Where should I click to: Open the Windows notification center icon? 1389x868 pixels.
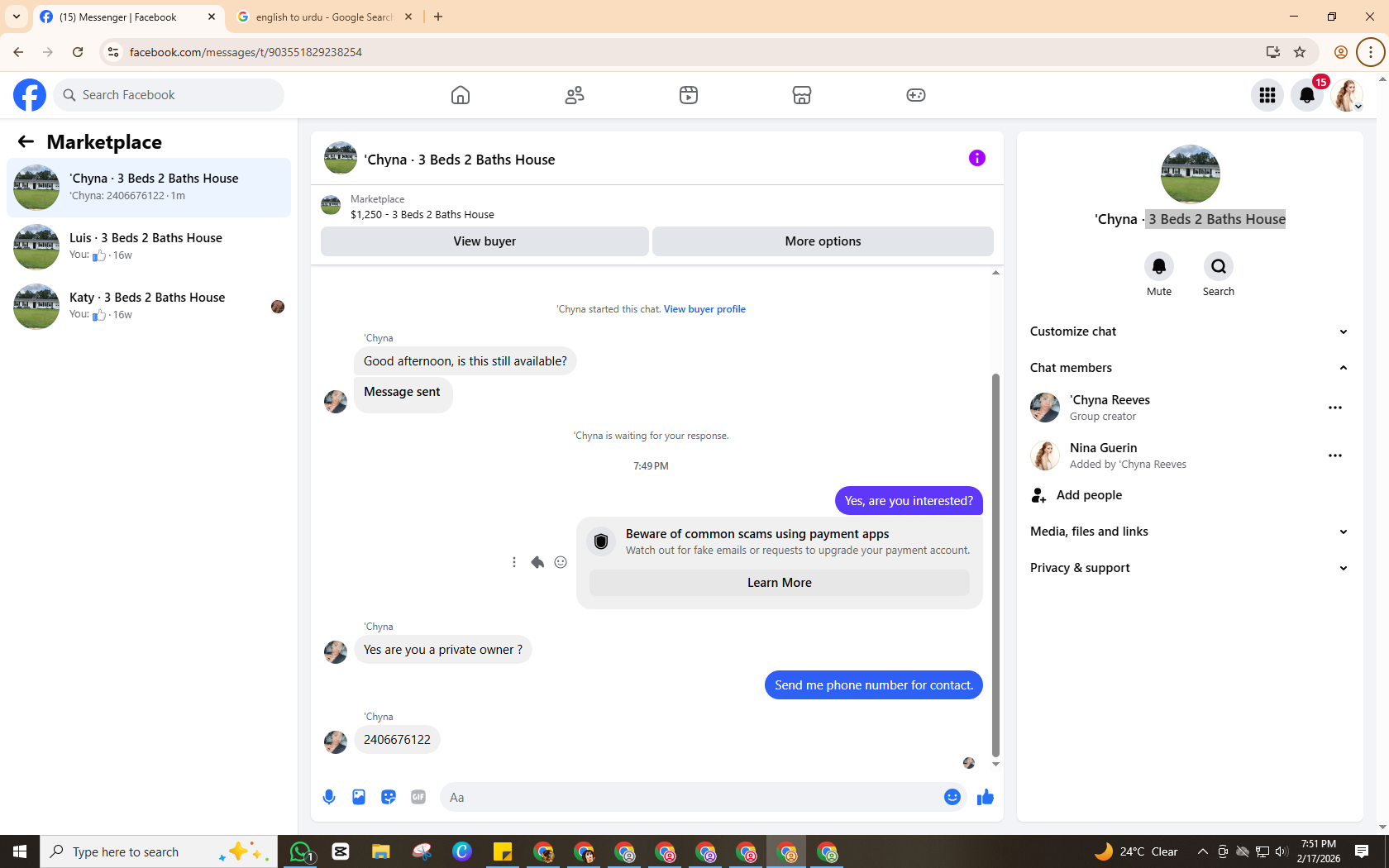point(1362,851)
